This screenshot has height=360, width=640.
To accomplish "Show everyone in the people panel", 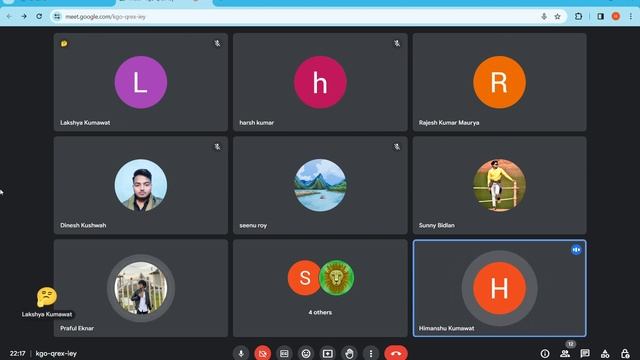I will 565,353.
